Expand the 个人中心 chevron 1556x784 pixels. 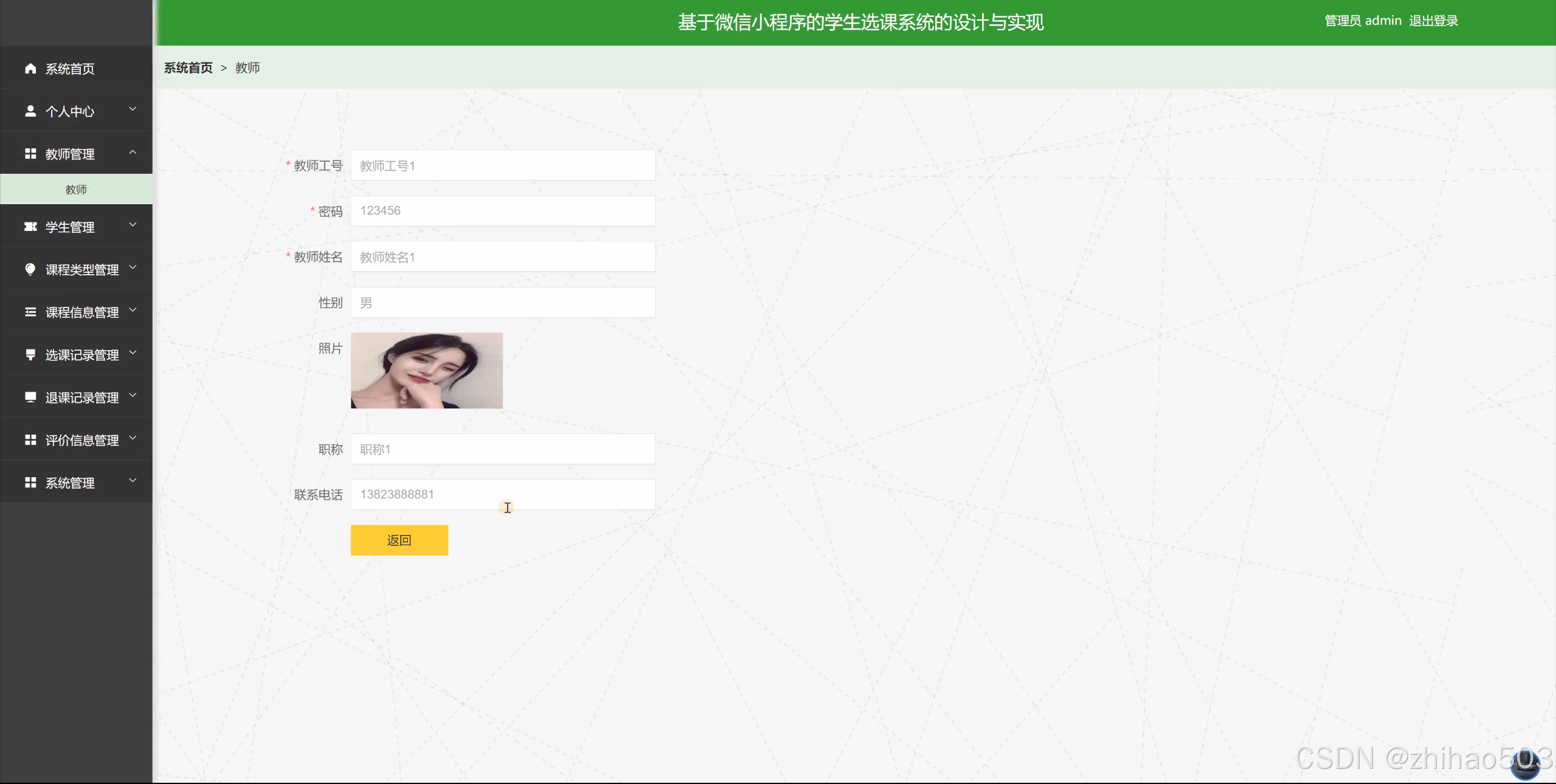click(x=133, y=109)
